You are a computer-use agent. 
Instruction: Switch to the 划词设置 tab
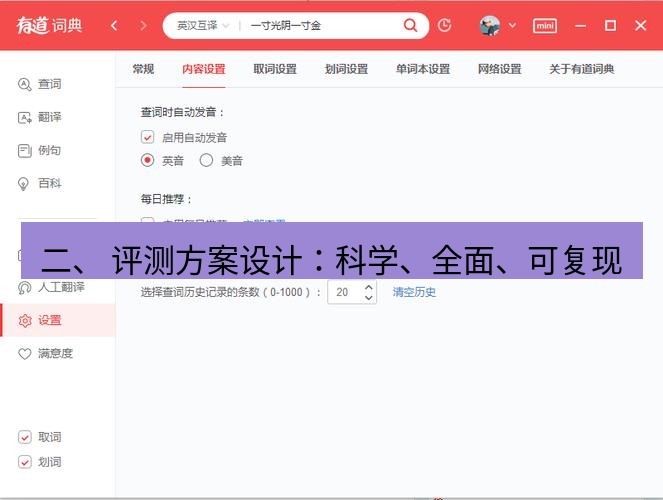tap(346, 69)
